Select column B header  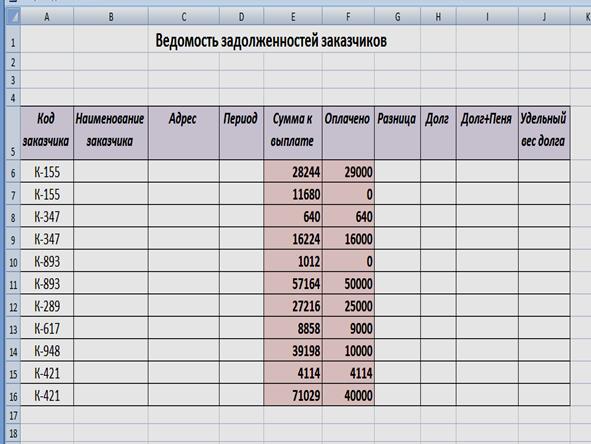pyautogui.click(x=111, y=17)
